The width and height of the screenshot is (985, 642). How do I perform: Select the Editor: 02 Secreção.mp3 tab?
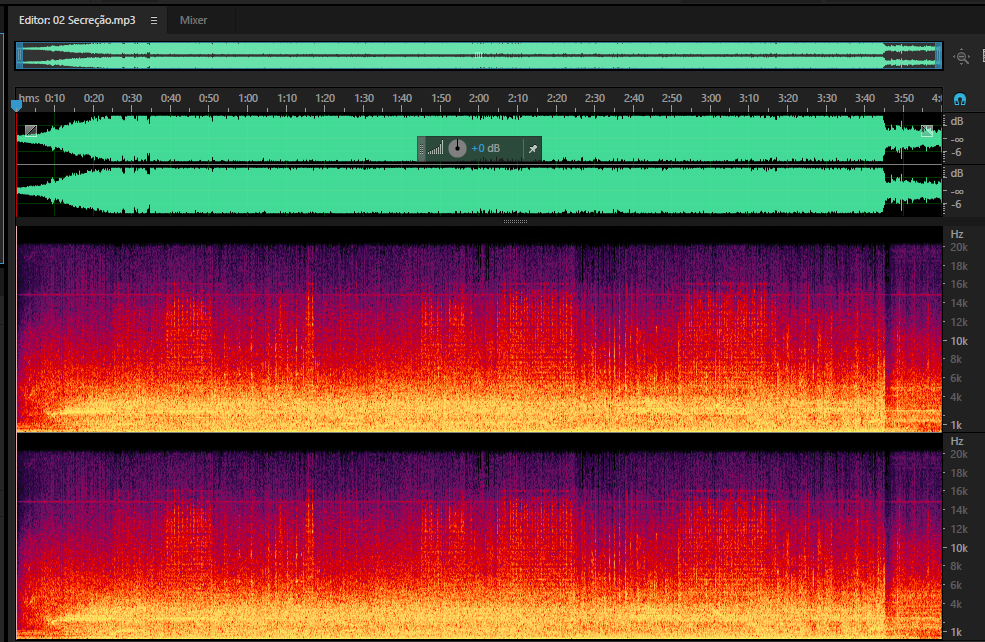[x=77, y=20]
